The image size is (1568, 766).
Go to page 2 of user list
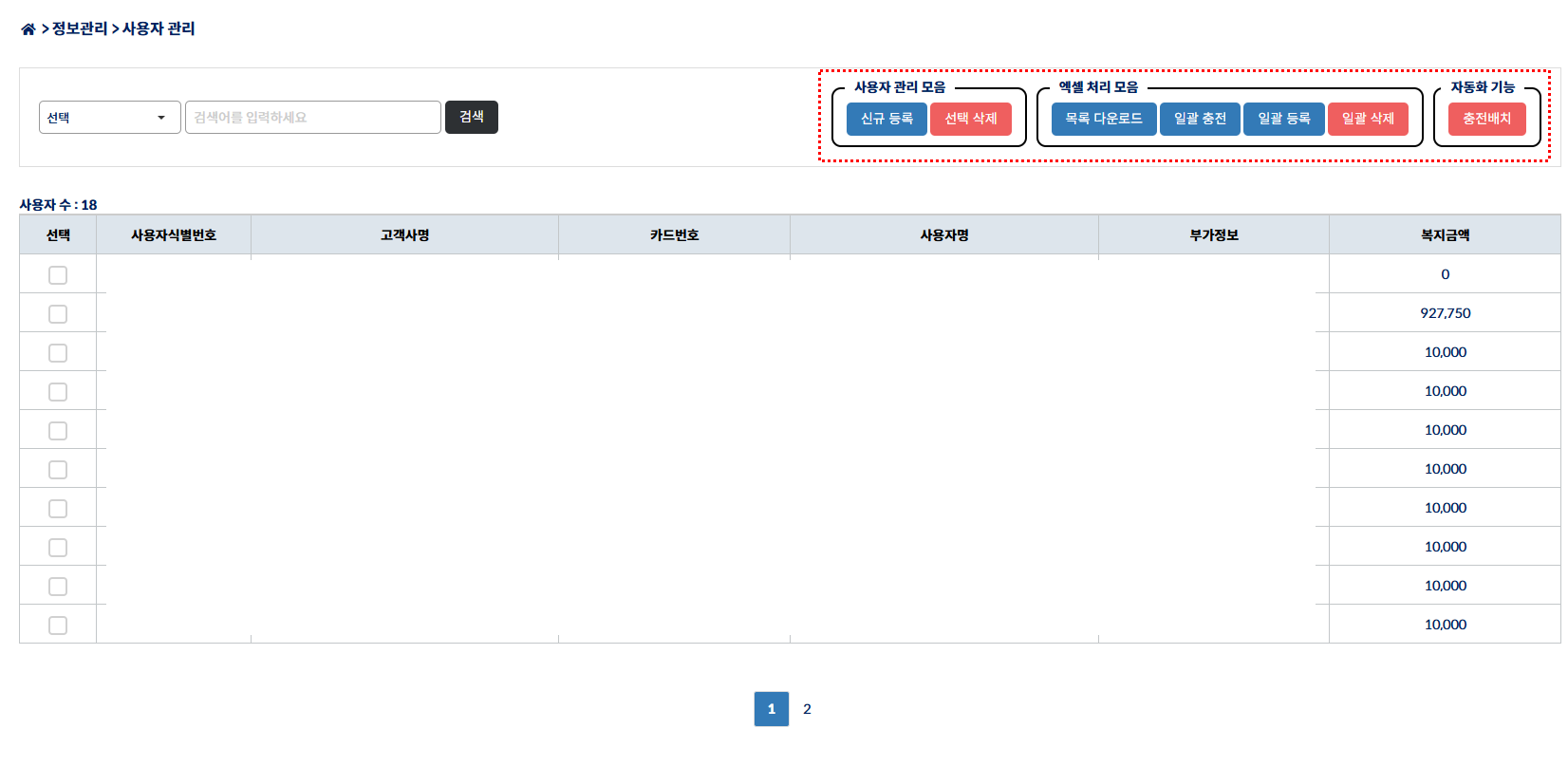click(x=807, y=709)
